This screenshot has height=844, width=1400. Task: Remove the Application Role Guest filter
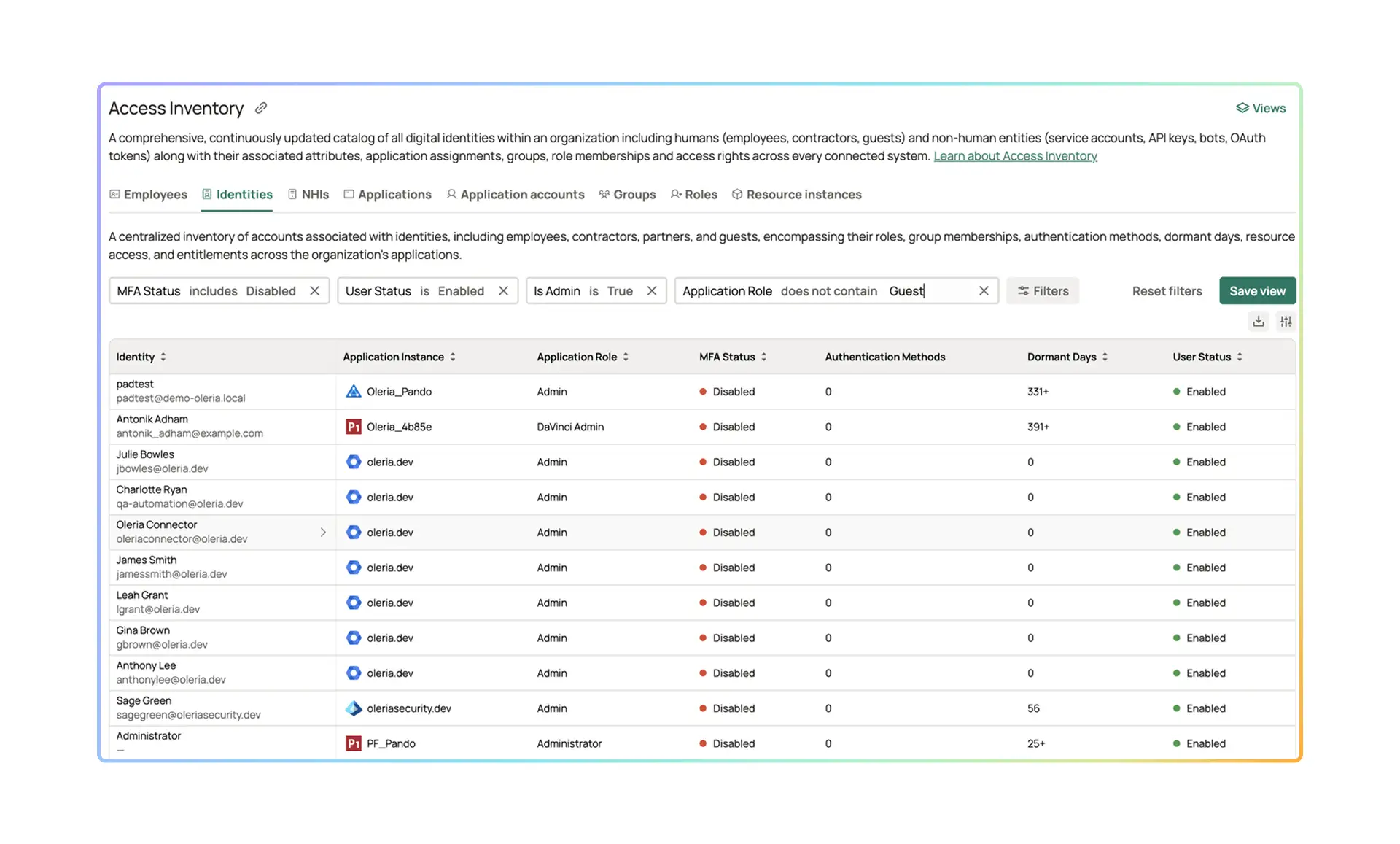tap(984, 291)
